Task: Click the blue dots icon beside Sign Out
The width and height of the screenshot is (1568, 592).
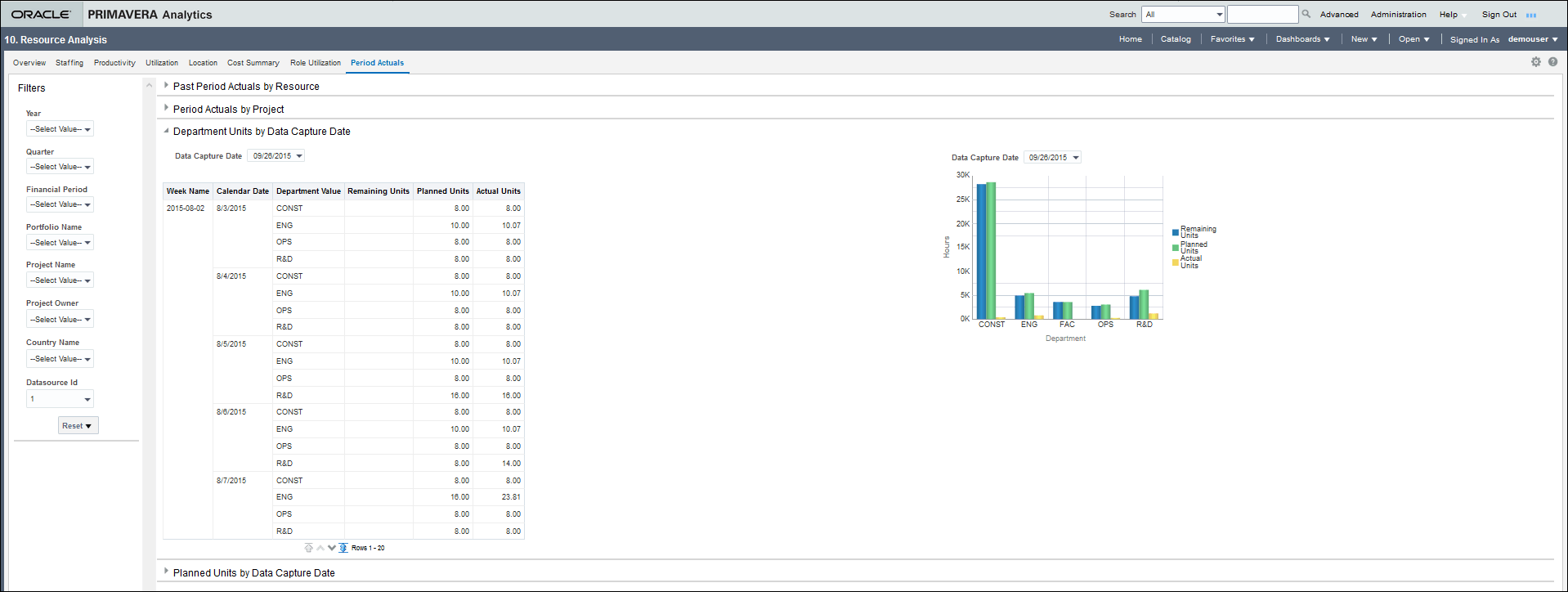Action: pyautogui.click(x=1531, y=15)
